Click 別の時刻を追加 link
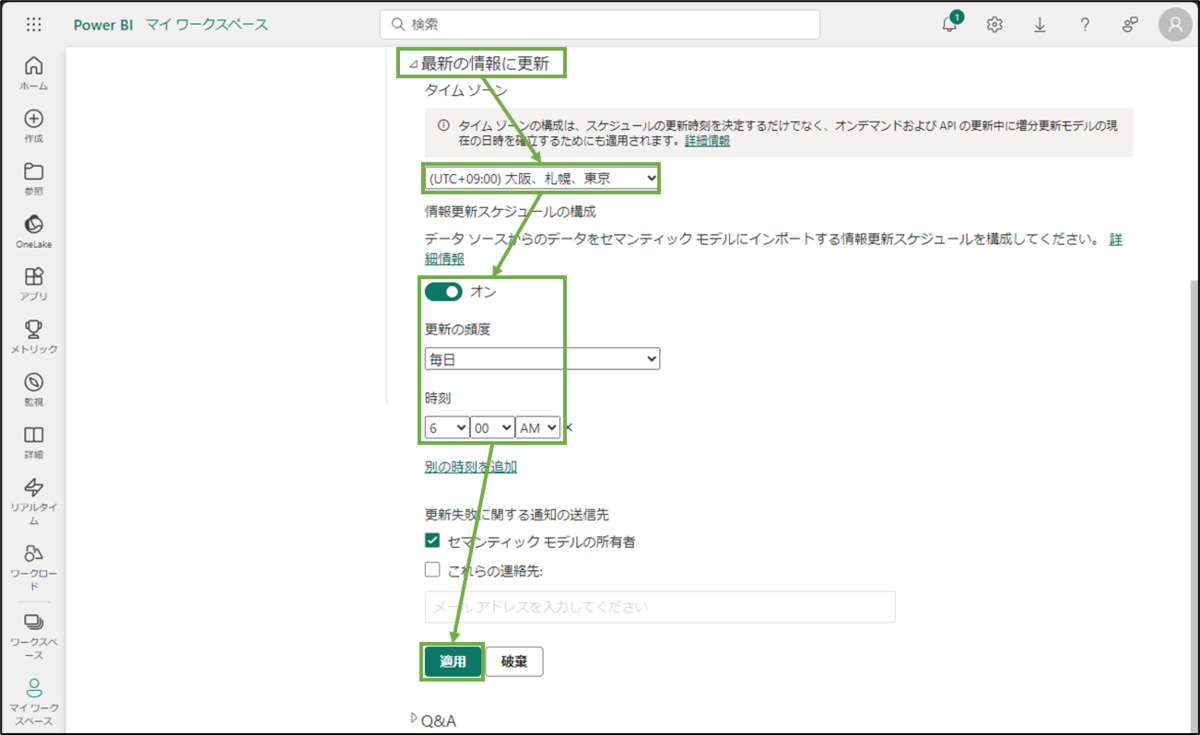This screenshot has height=735, width=1200. pos(471,466)
